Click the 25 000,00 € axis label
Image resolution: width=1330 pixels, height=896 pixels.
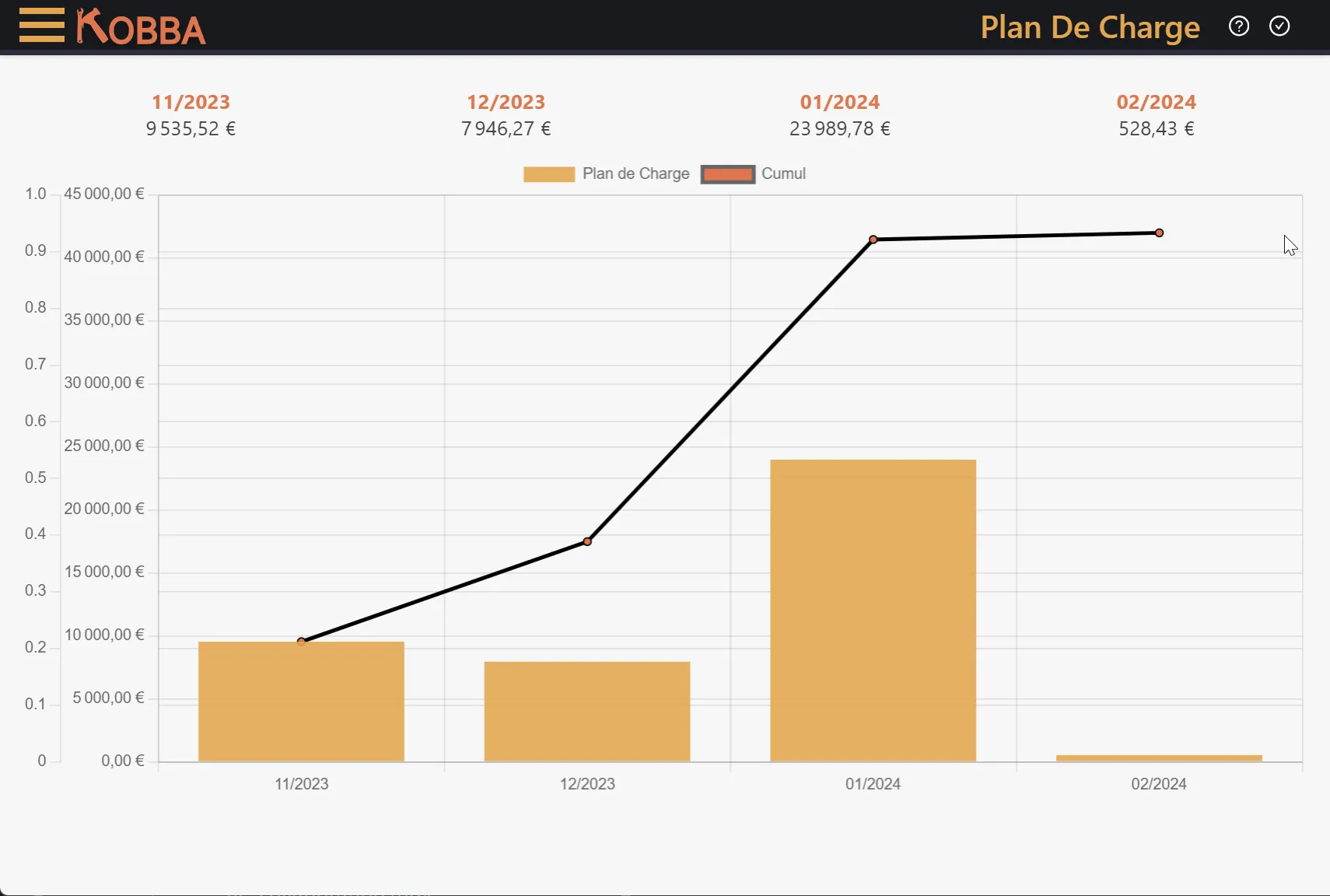pos(104,446)
